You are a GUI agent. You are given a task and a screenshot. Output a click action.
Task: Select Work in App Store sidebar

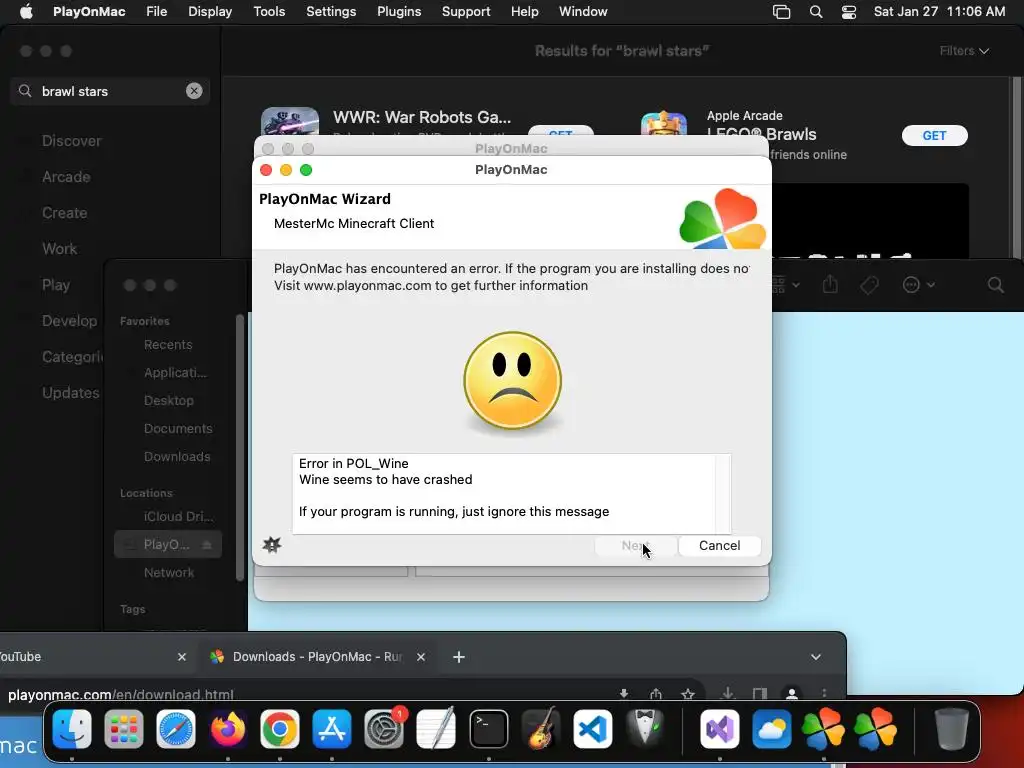[59, 249]
